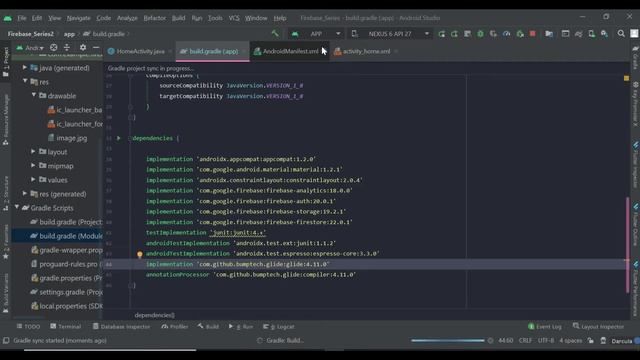Expand the mipmap folder
The height and width of the screenshot is (360, 640).
tap(33, 165)
